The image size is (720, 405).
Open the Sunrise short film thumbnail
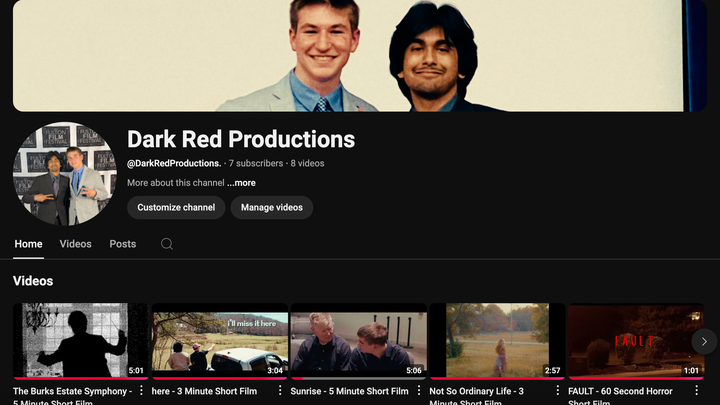tap(358, 340)
